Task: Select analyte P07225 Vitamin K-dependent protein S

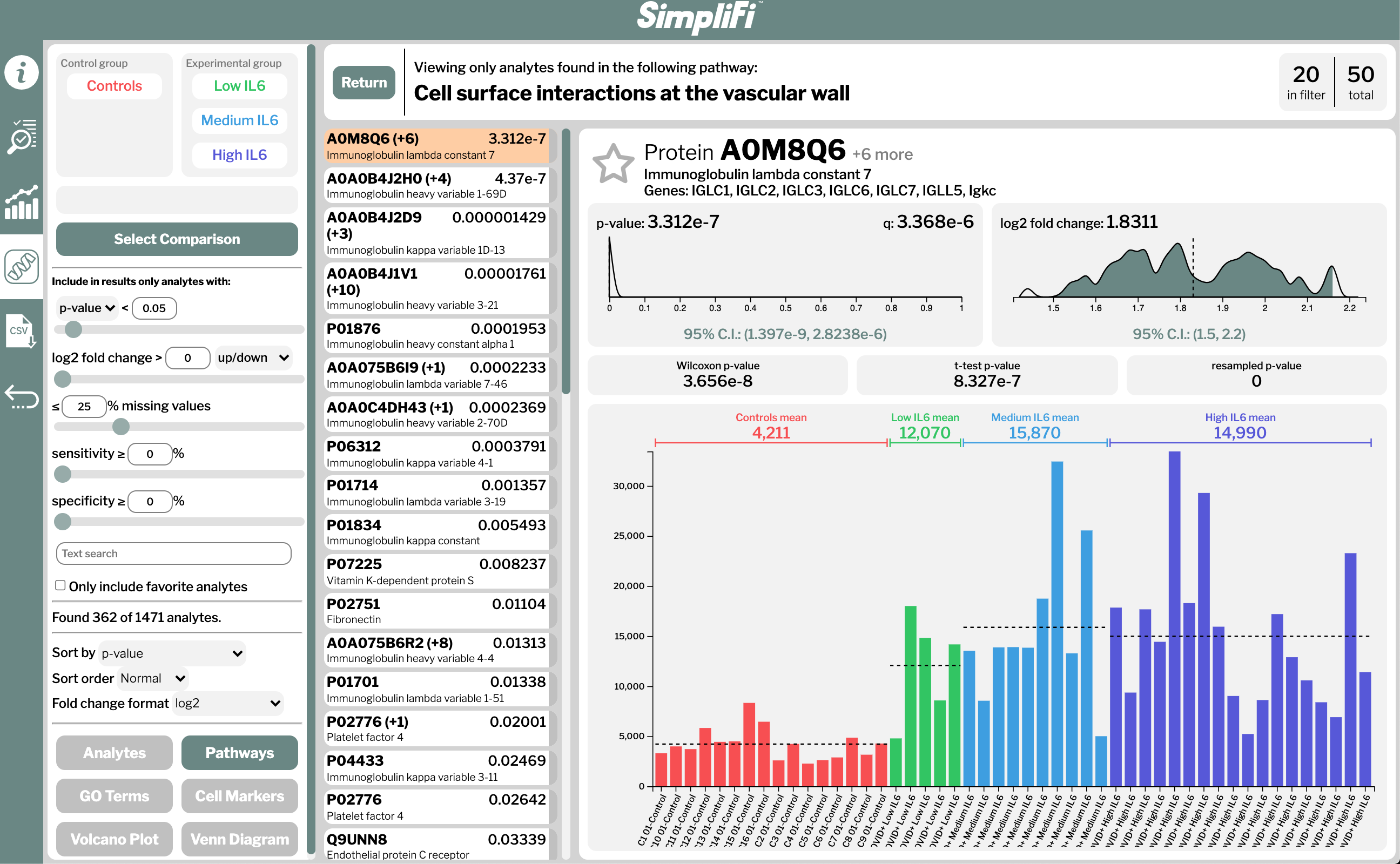Action: click(436, 571)
